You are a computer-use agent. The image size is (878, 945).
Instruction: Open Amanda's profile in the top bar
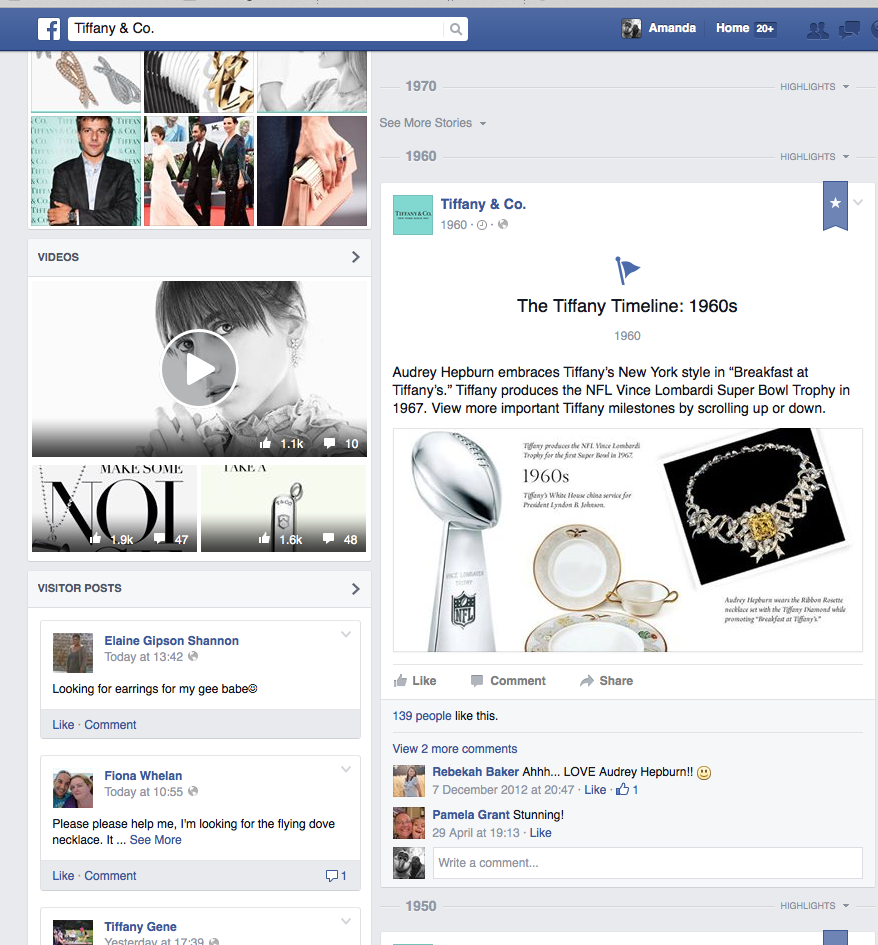pos(659,28)
